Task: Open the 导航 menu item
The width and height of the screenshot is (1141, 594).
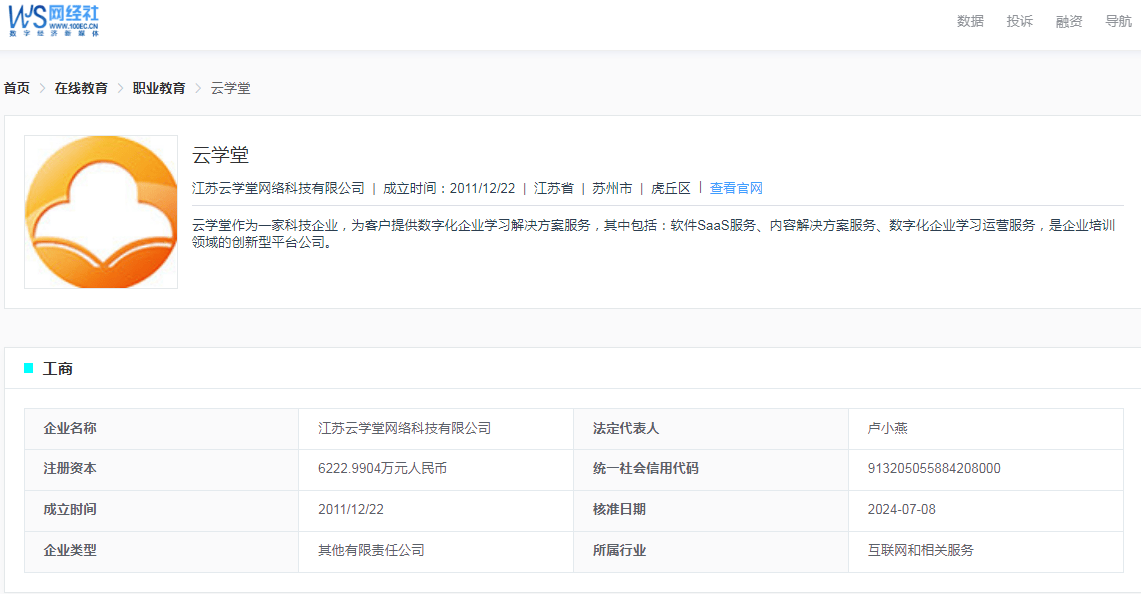Action: [x=1118, y=21]
